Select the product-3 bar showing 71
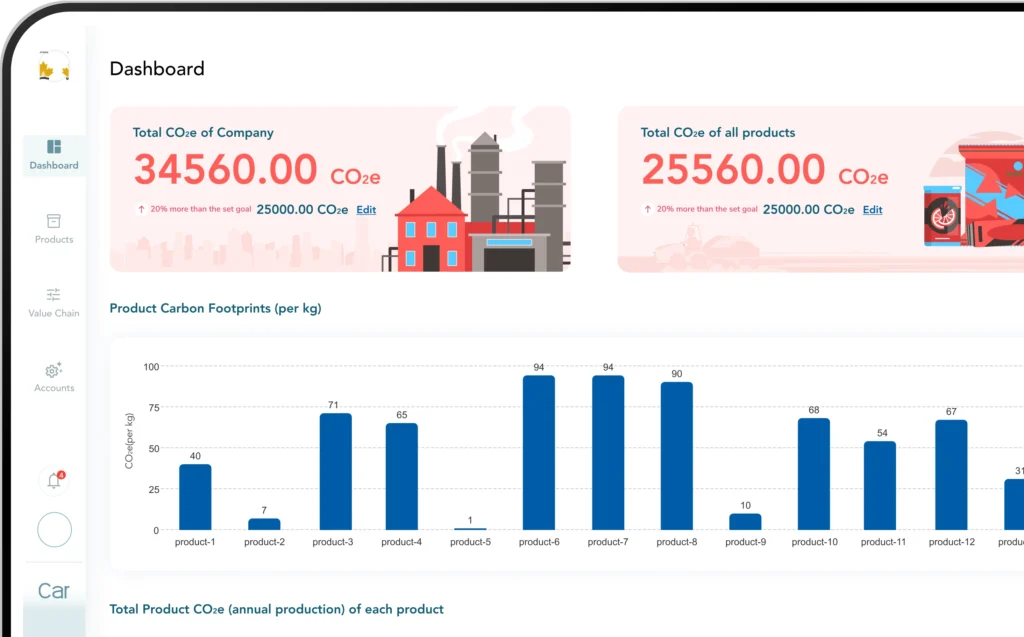Viewport: 1024px width, 637px height. [335, 471]
